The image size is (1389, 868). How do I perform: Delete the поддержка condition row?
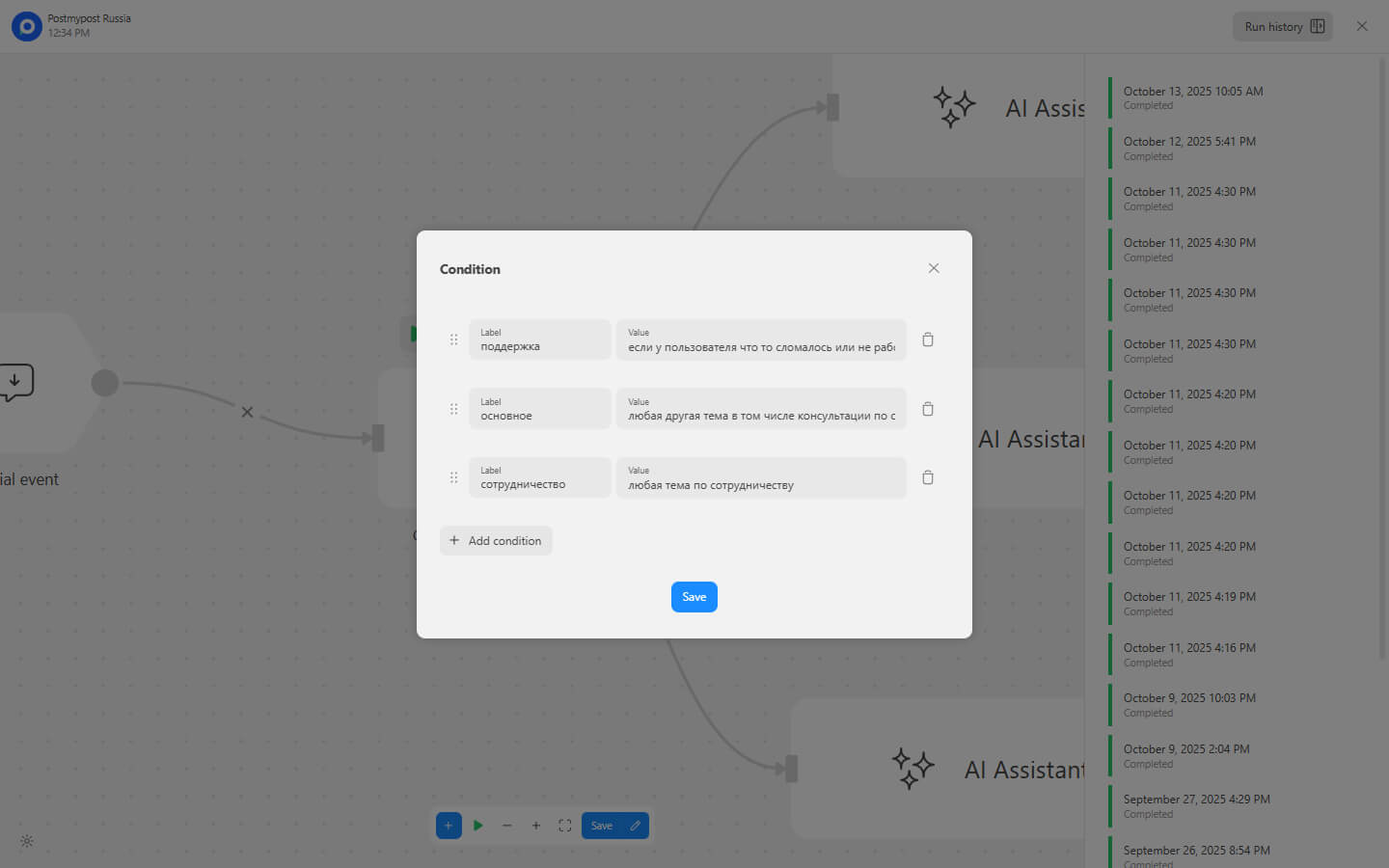(927, 339)
